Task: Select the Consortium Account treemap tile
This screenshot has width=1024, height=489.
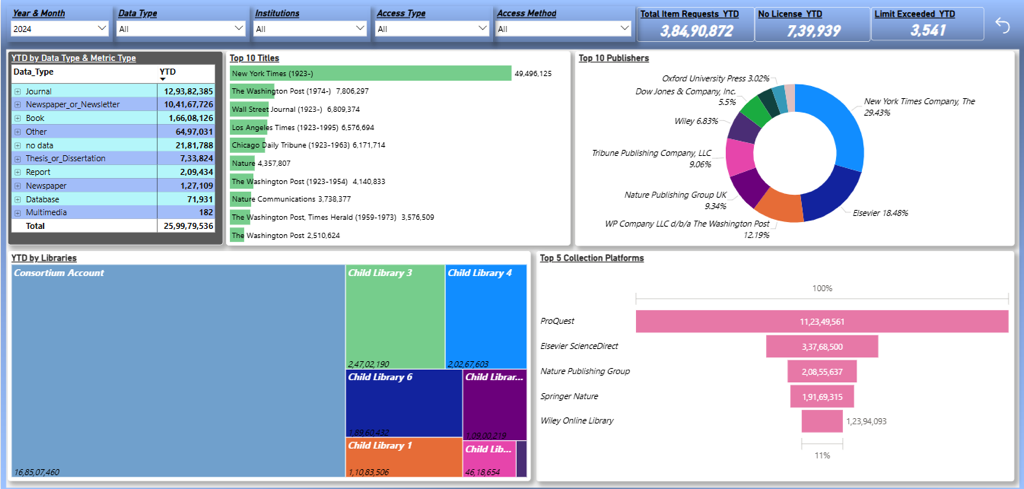Action: point(178,371)
